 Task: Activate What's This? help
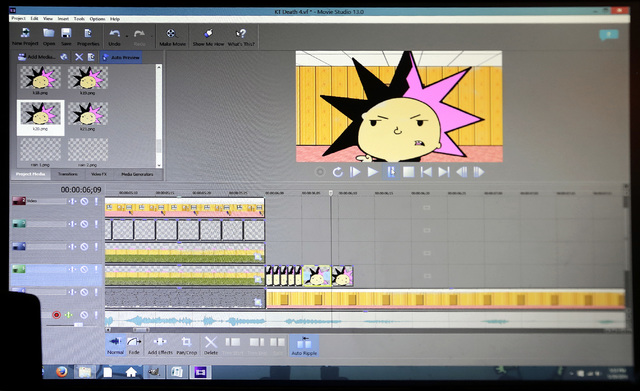[x=241, y=36]
